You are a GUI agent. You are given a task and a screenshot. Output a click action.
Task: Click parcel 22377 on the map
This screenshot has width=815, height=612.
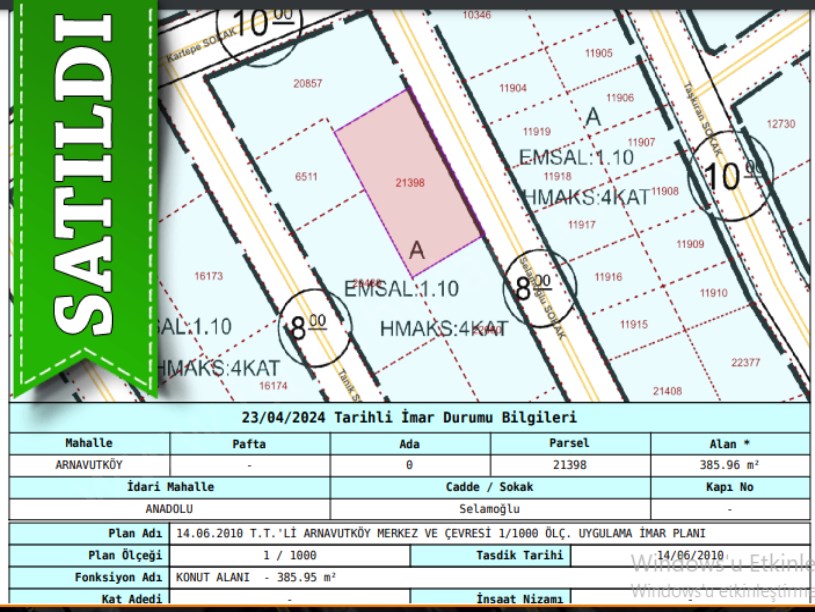click(746, 362)
